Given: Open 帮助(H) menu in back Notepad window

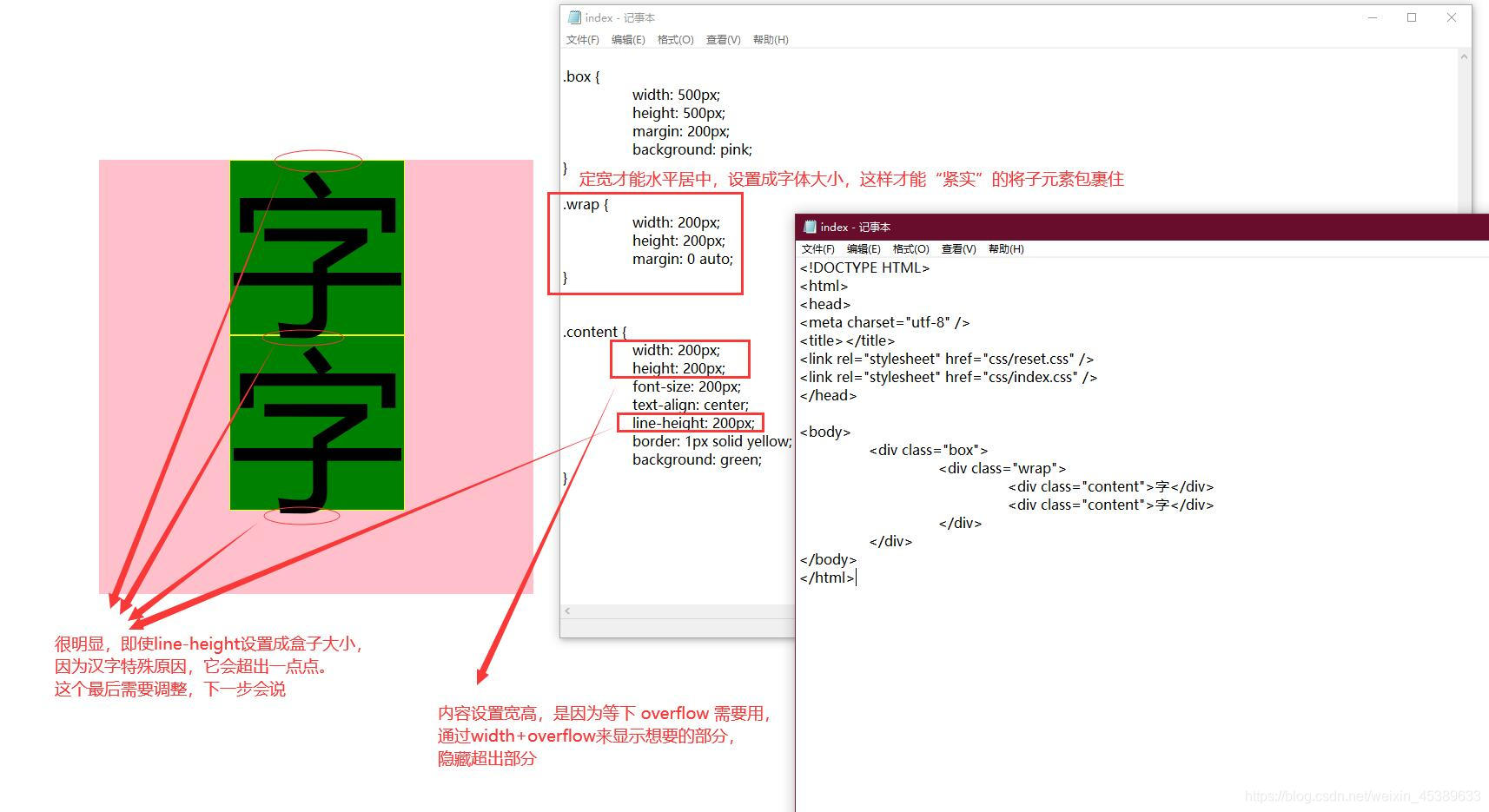Looking at the screenshot, I should [x=771, y=40].
